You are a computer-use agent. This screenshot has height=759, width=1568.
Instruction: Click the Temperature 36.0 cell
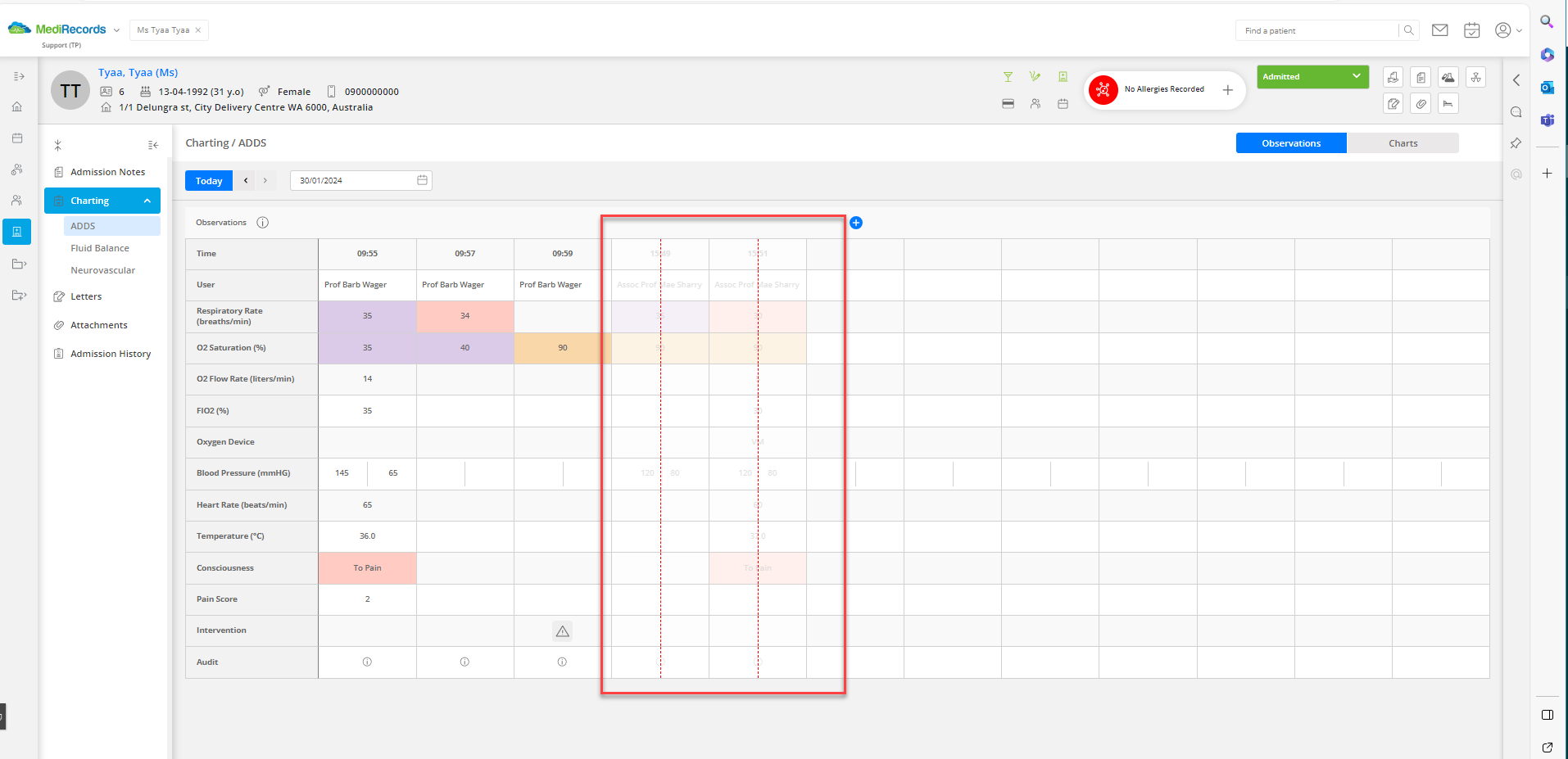pyautogui.click(x=367, y=536)
